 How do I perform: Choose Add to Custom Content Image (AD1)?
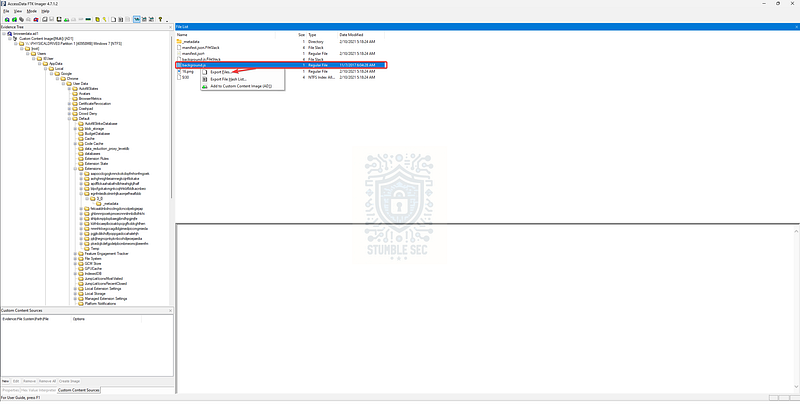242,86
